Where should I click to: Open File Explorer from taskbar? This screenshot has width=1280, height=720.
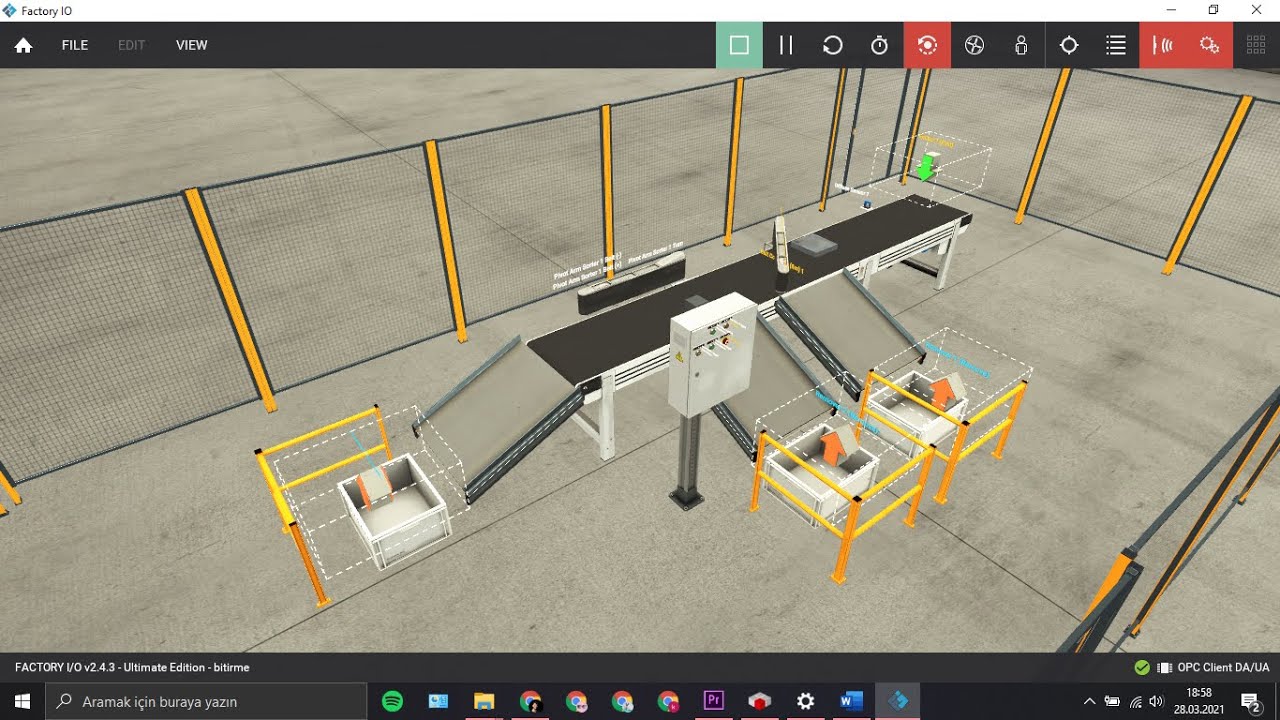coord(484,701)
